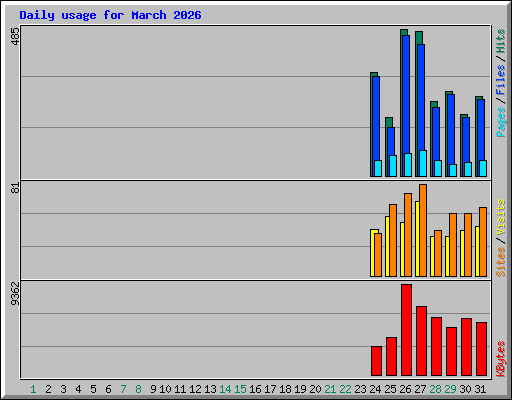Image resolution: width=512 pixels, height=400 pixels.
Task: Select the orange Sites bar for day 29
Action: click(453, 245)
